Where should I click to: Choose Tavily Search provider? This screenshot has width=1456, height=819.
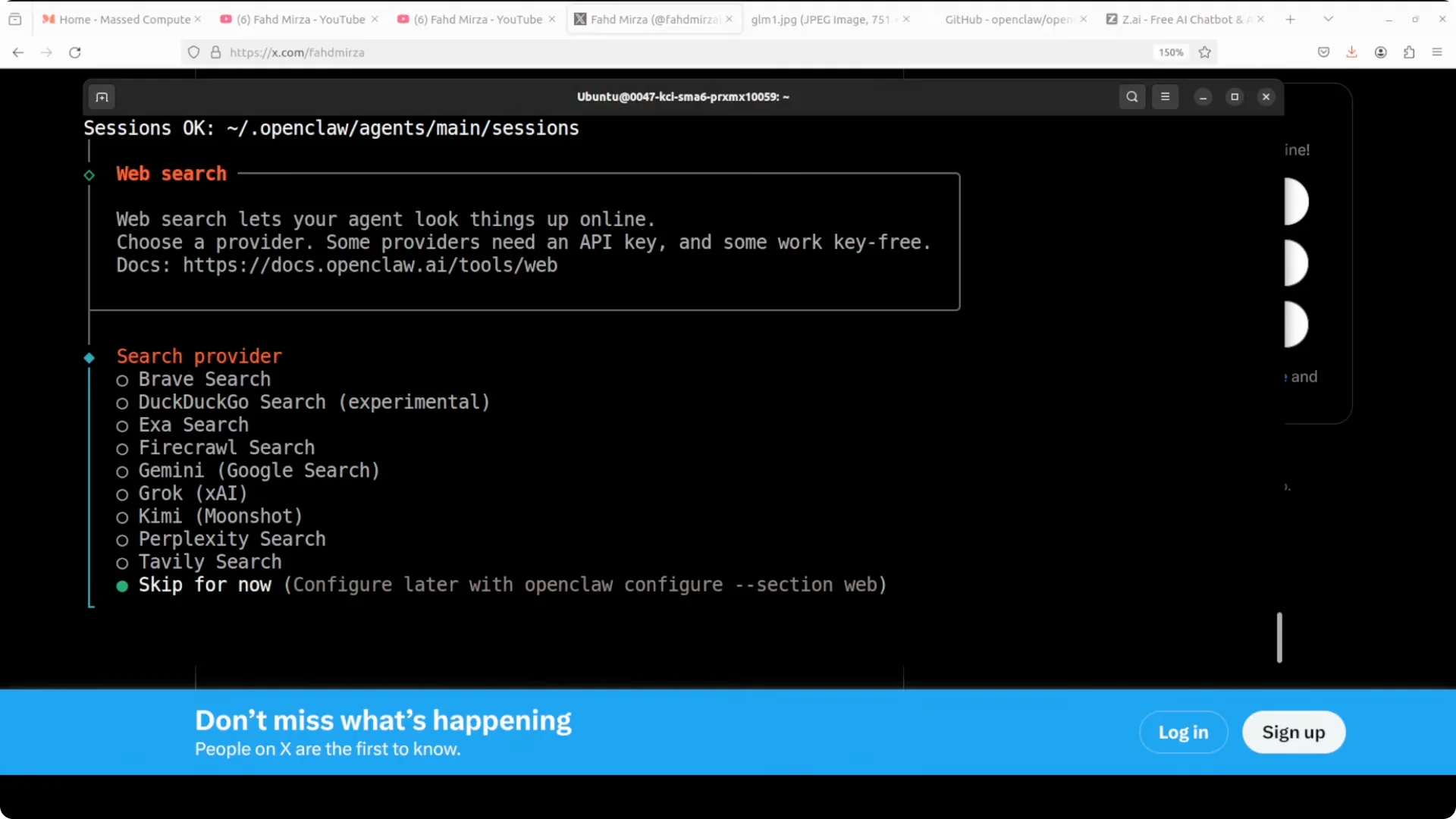point(199,562)
